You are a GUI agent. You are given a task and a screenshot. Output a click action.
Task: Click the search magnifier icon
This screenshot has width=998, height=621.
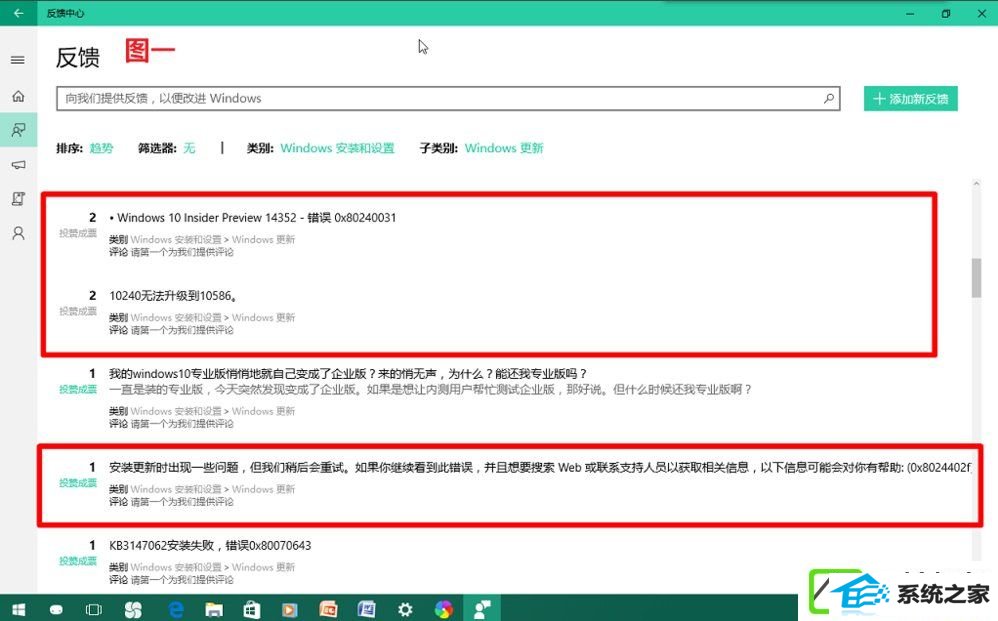[x=828, y=99]
